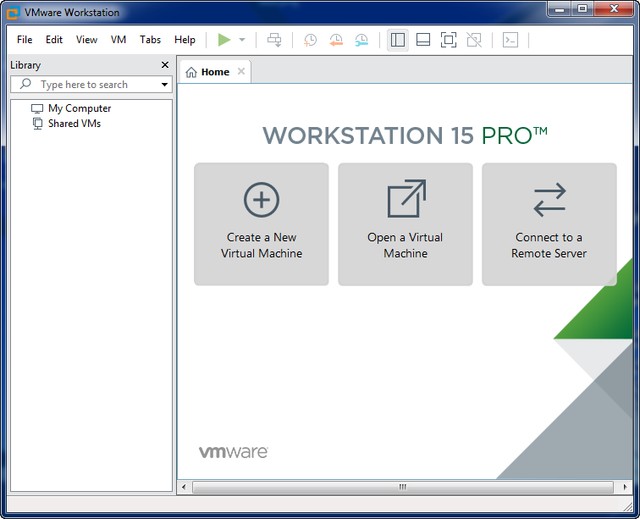Click the horizontal scrollbar thumb at bottom
640x519 pixels.
pos(402,487)
